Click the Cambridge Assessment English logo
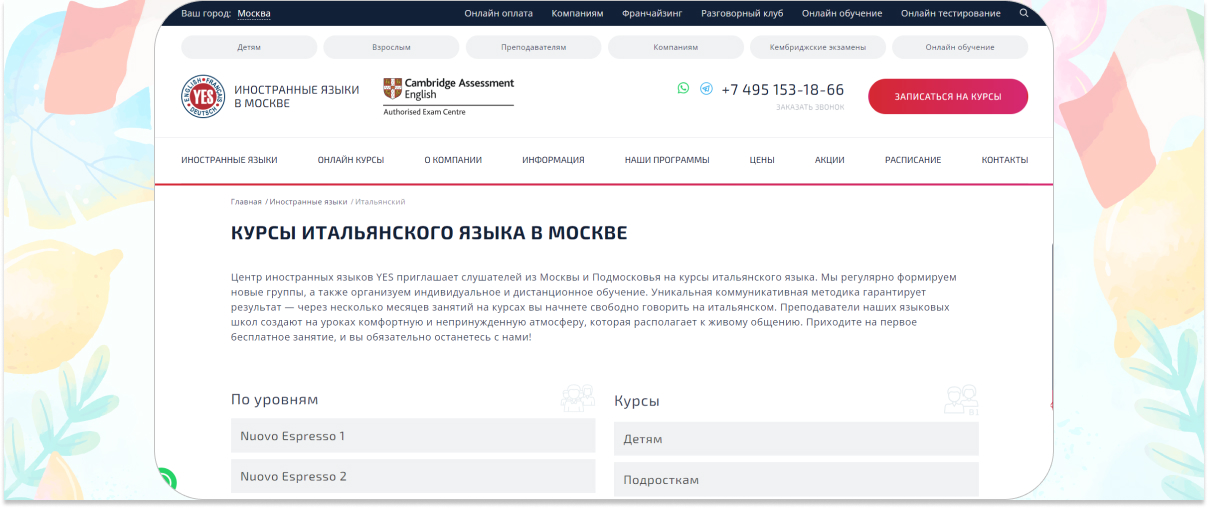The width and height of the screenshot is (1208, 508). [x=448, y=96]
